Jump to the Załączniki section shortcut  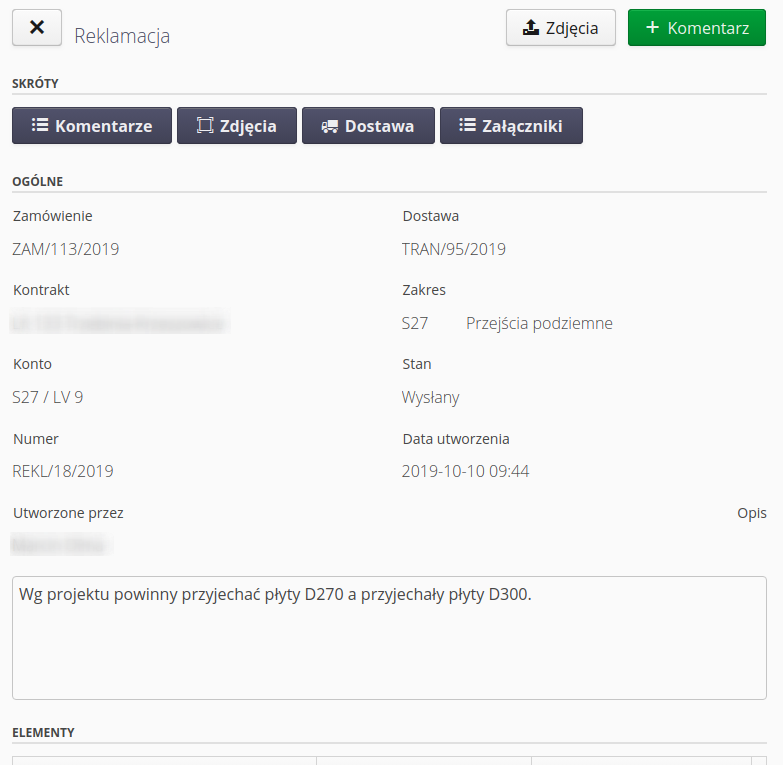[511, 126]
